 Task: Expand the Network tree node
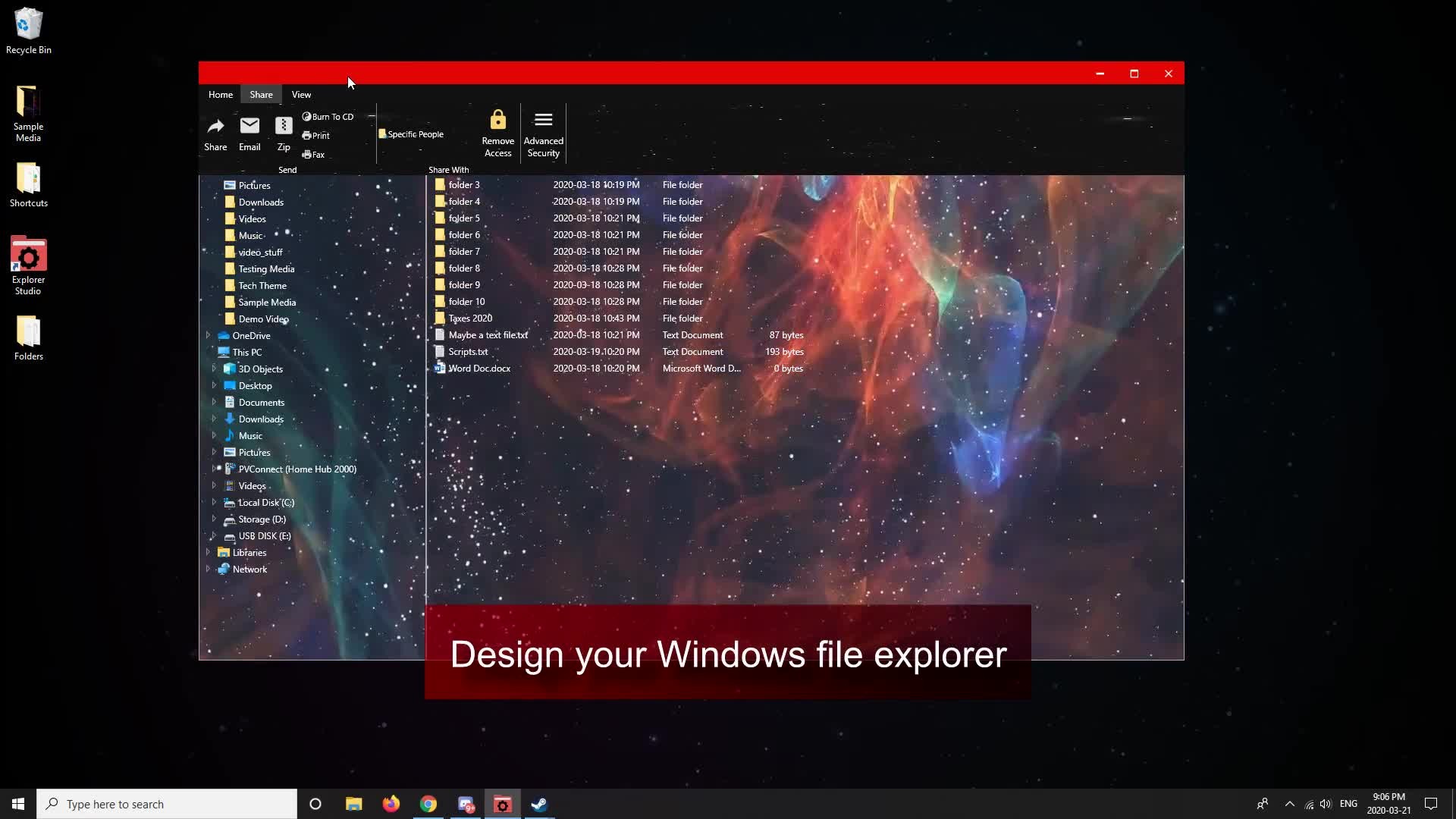(208, 569)
